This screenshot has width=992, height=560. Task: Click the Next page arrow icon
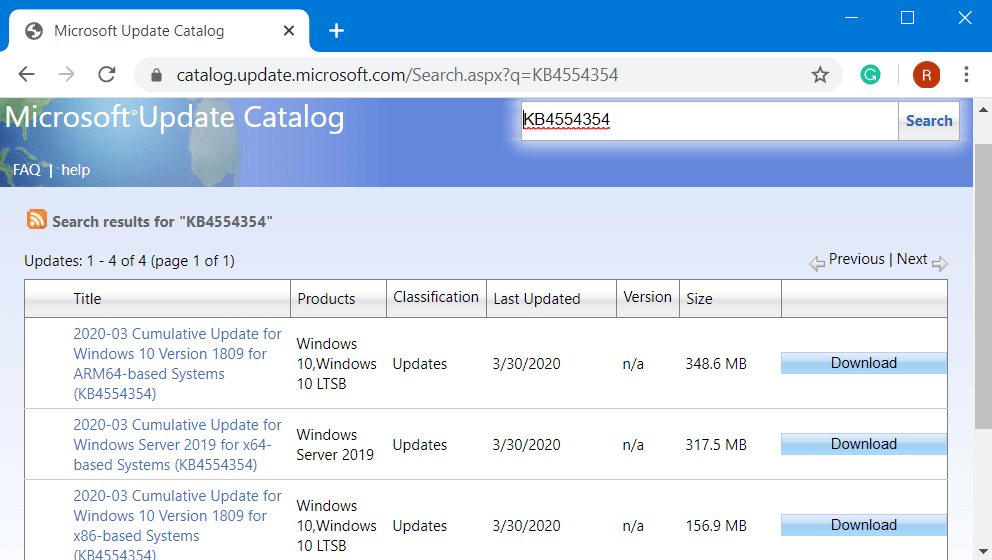coord(939,263)
